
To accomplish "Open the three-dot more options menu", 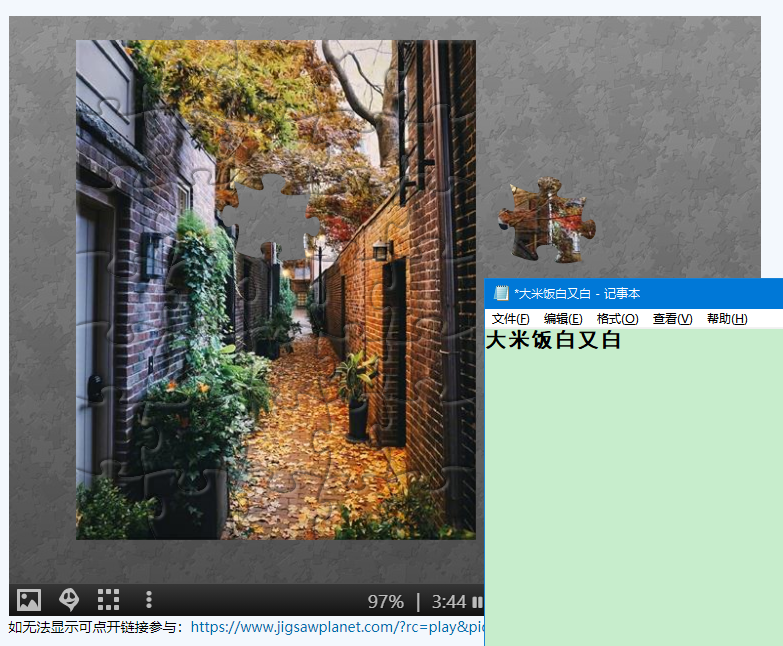I will tap(149, 600).
